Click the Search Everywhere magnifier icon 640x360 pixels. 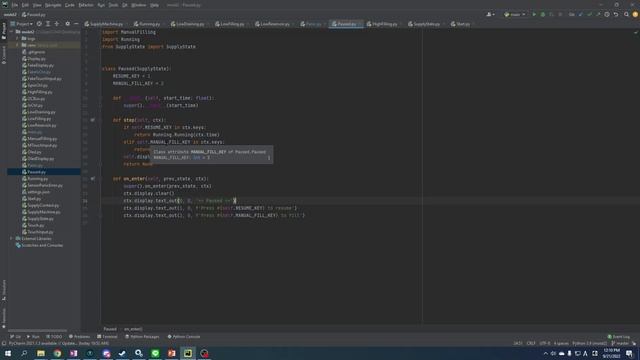(x=627, y=15)
